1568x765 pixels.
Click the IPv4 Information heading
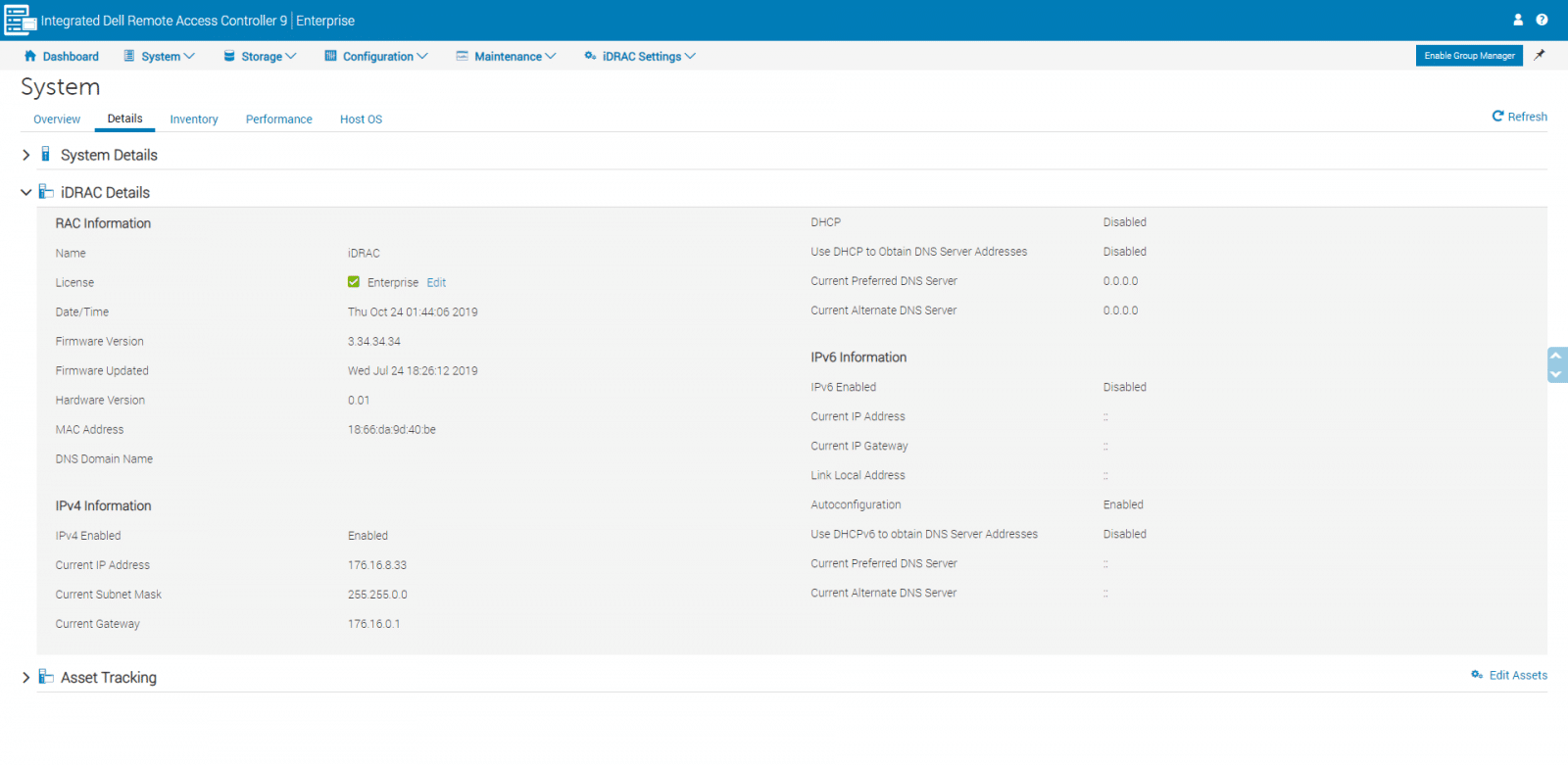(103, 505)
